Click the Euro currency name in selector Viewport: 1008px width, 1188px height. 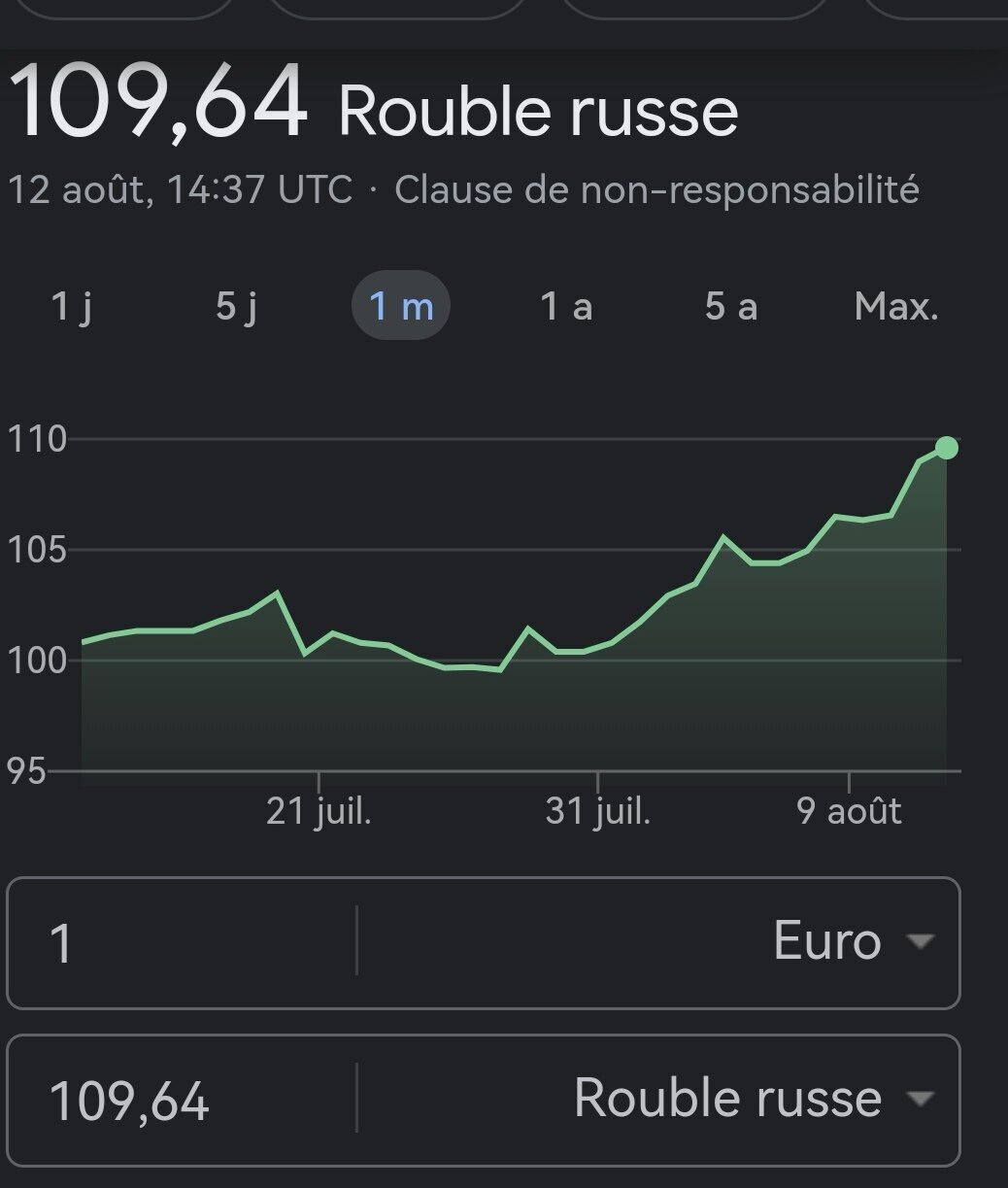826,941
